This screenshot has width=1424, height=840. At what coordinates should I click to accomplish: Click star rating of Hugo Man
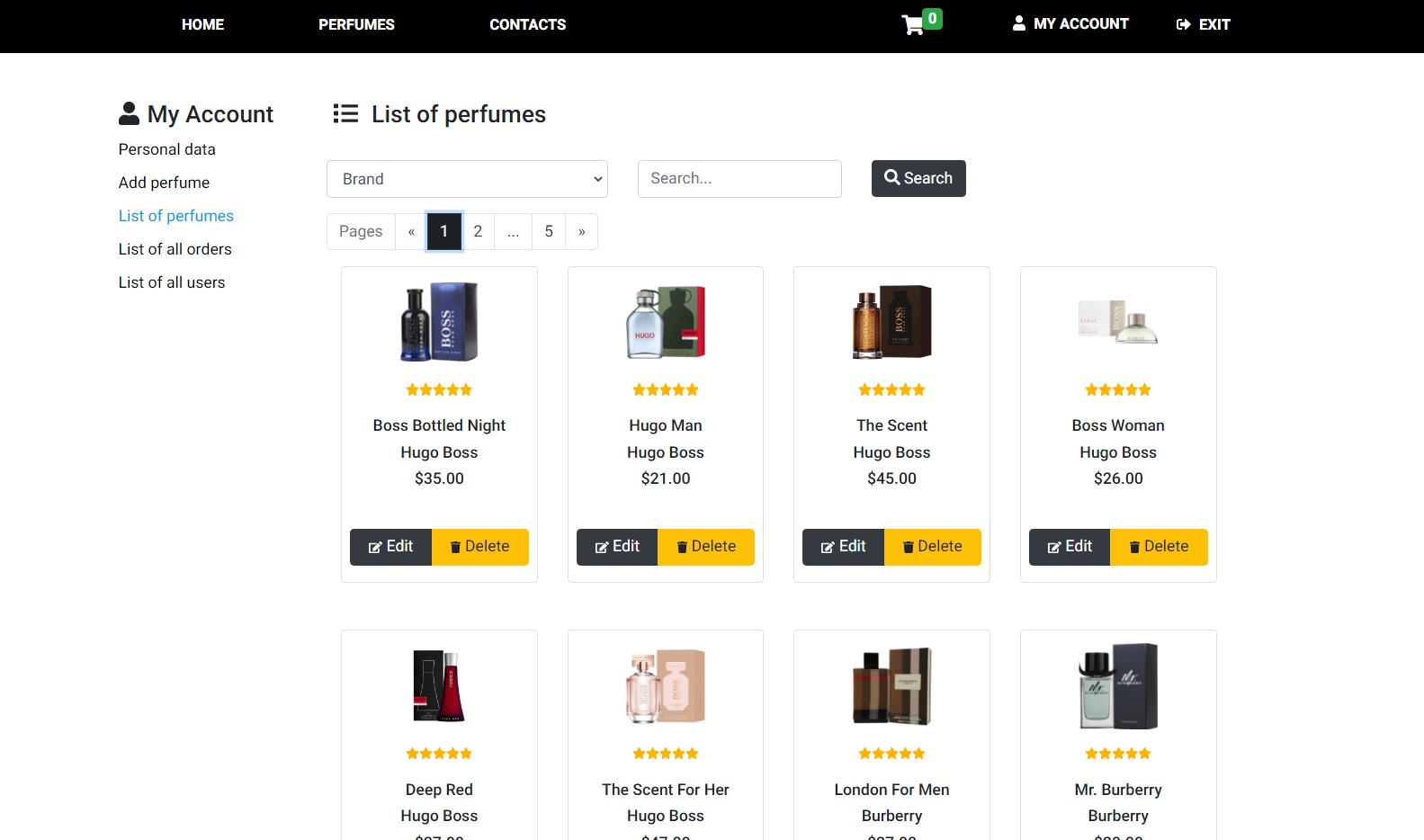tap(666, 389)
